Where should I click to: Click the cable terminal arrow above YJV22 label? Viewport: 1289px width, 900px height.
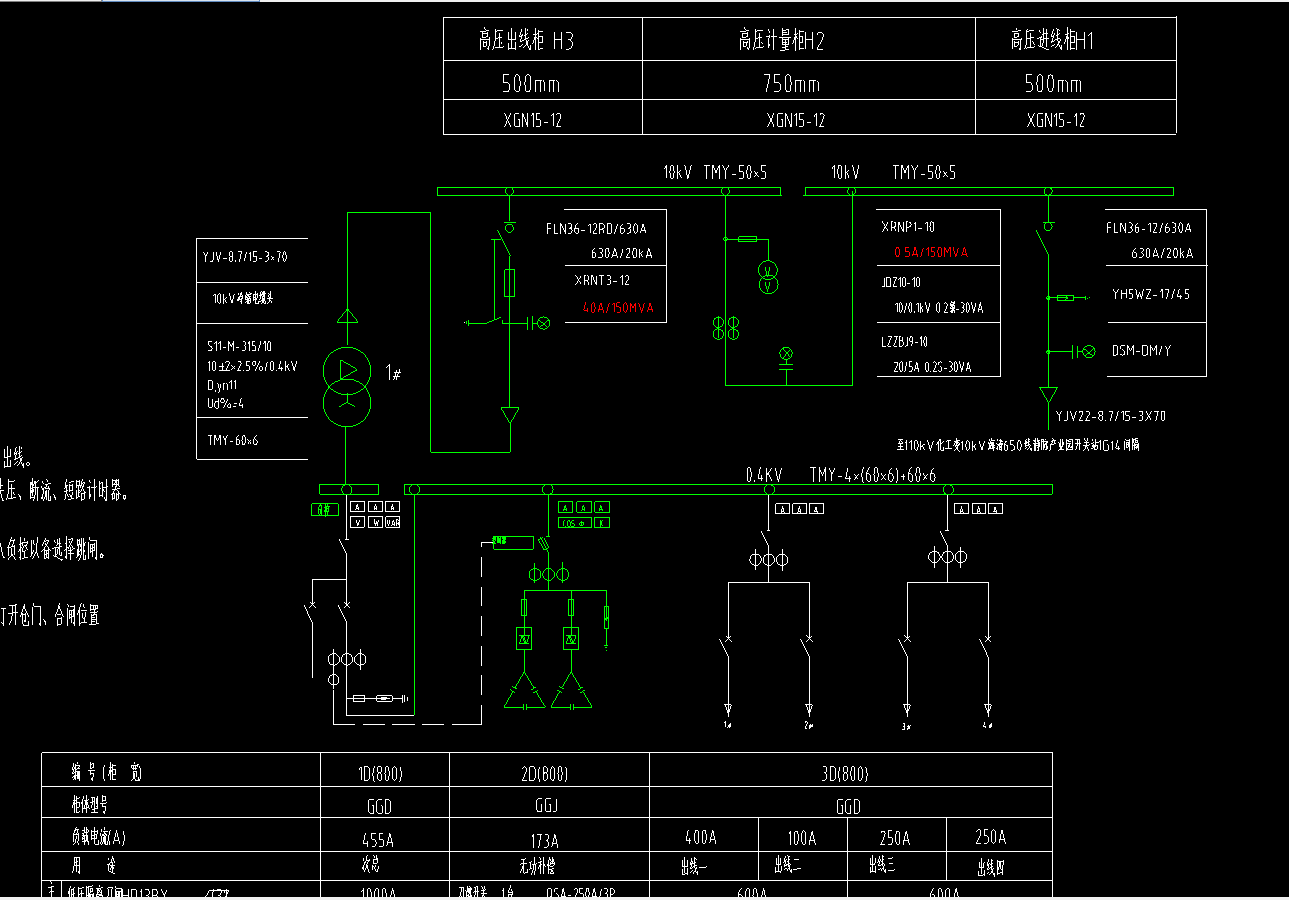pyautogui.click(x=1048, y=395)
